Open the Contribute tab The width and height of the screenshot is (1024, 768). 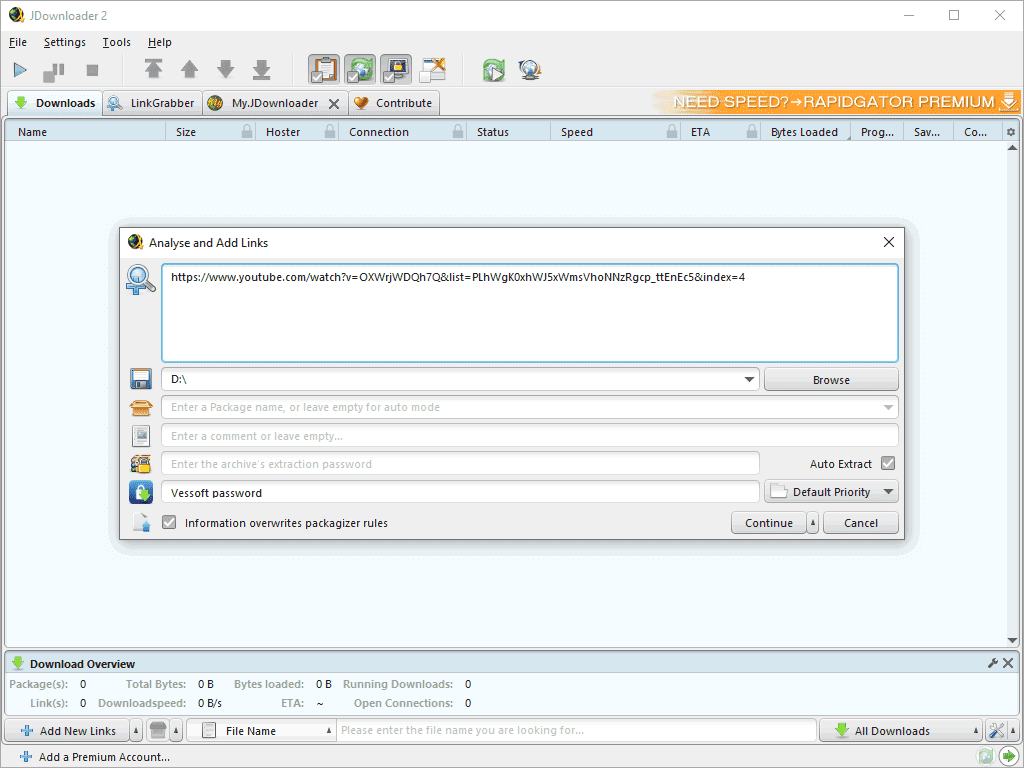(x=394, y=103)
